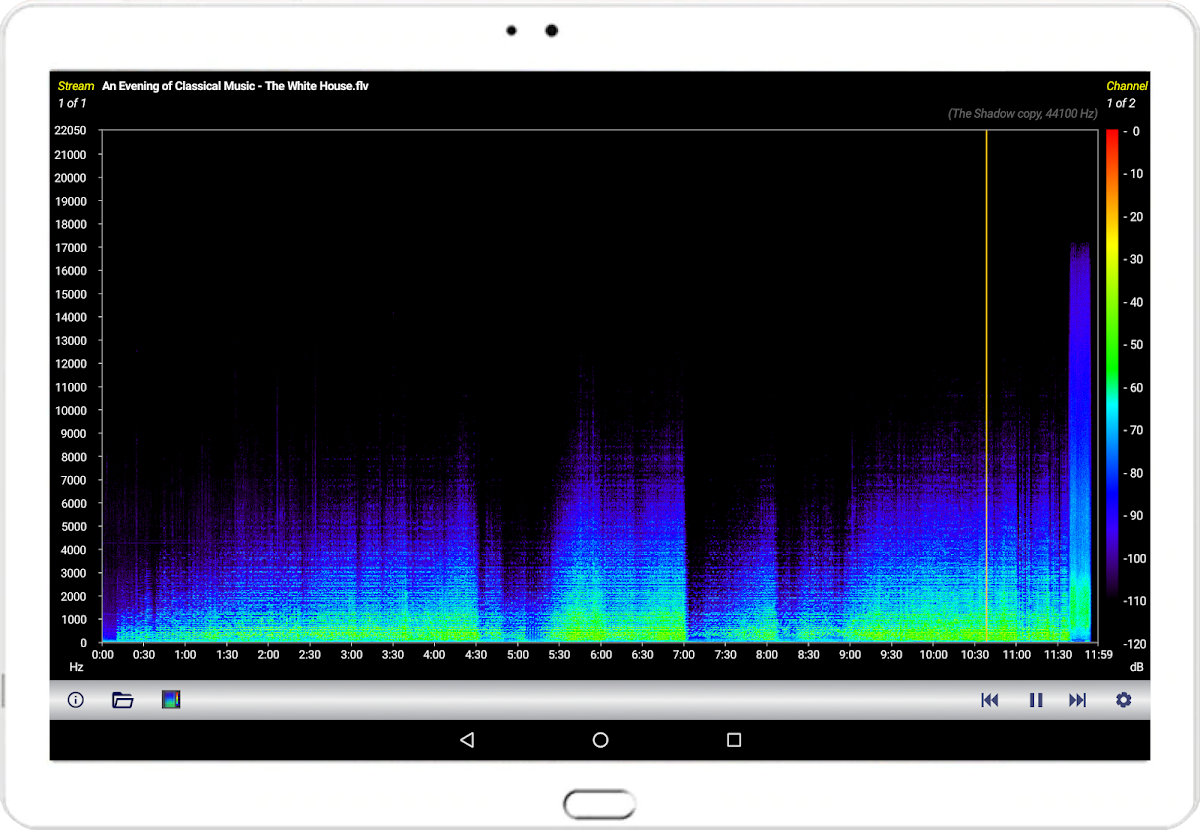Seek to 9:00 on the time axis
The width and height of the screenshot is (1200, 830).
[849, 655]
